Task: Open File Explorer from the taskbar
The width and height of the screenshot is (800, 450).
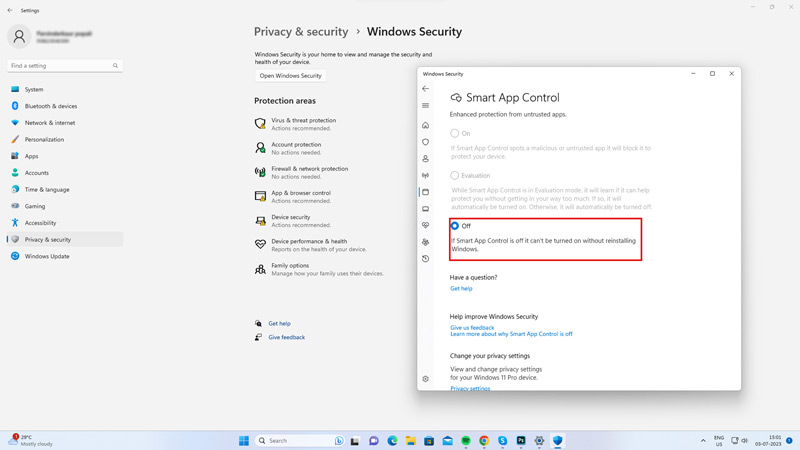Action: tap(411, 440)
